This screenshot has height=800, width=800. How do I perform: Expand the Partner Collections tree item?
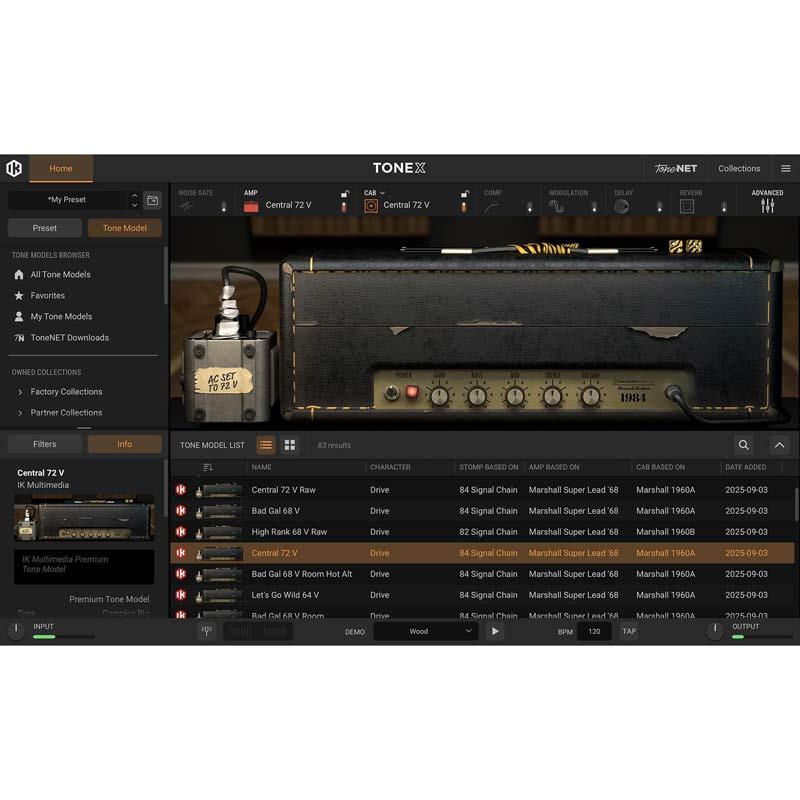tap(21, 413)
